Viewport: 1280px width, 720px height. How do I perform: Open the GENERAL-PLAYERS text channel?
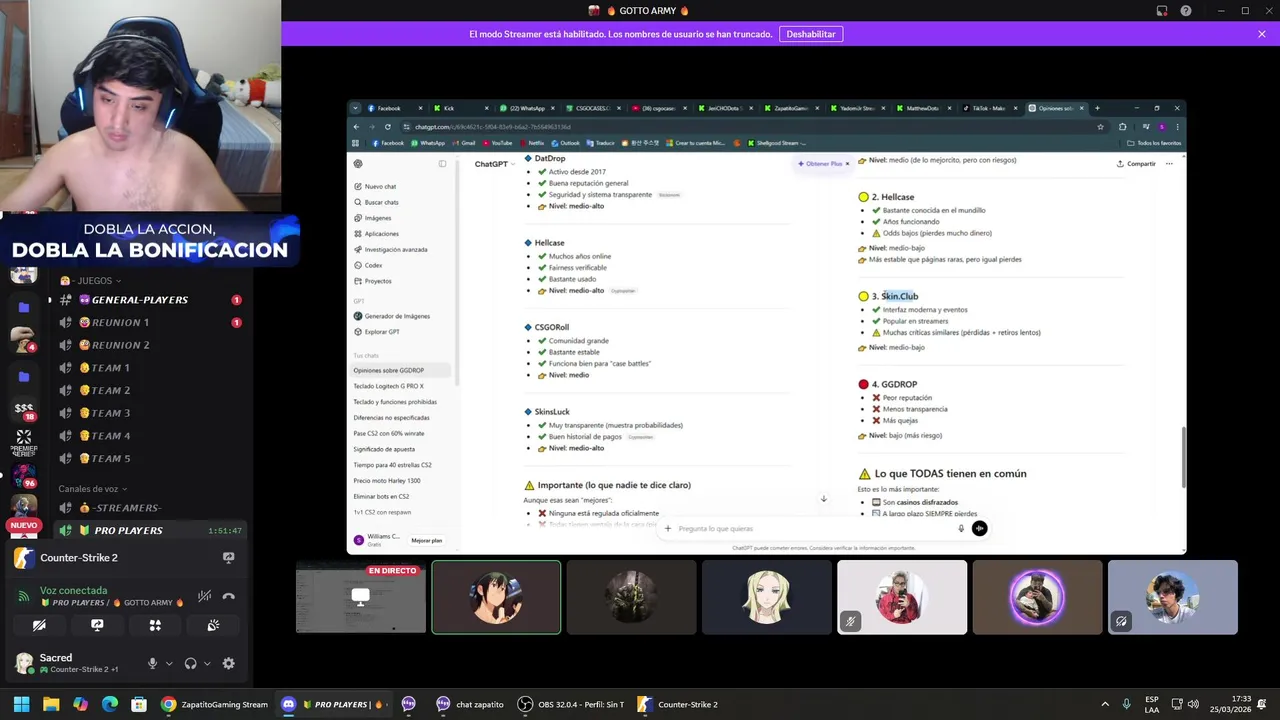point(148,300)
